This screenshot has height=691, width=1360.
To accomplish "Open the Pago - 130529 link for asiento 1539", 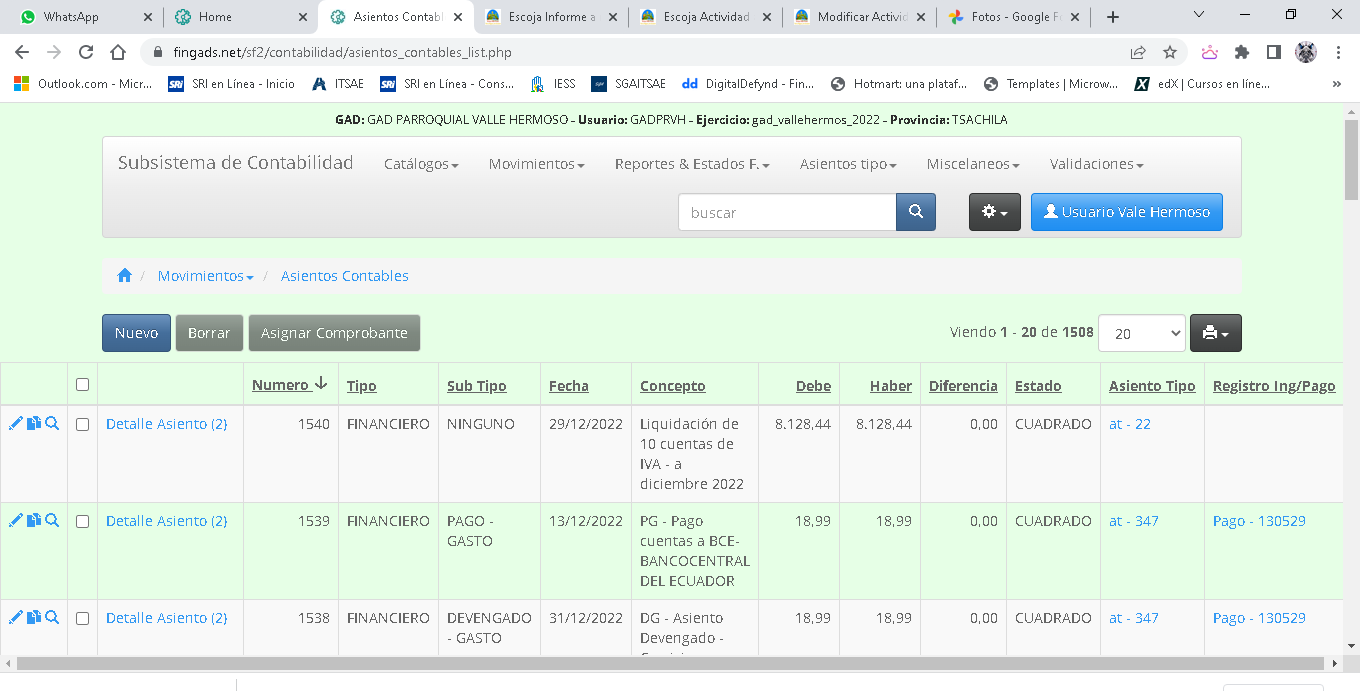I will click(1259, 521).
